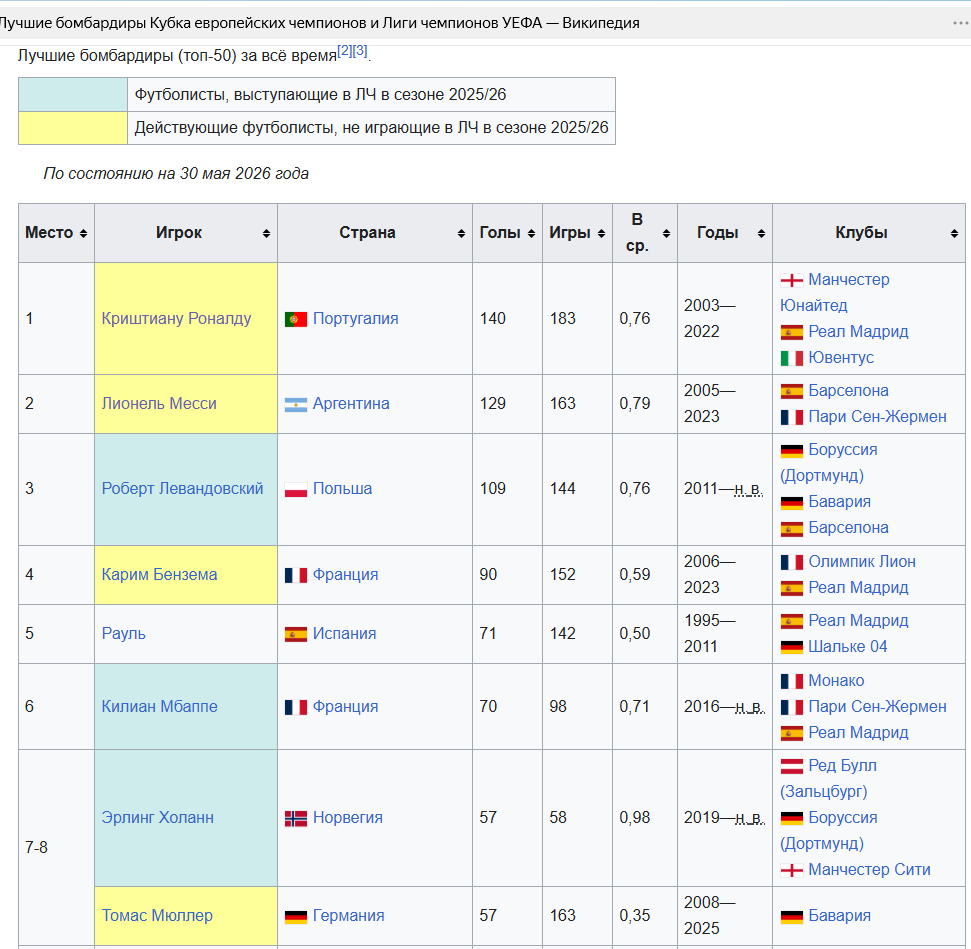
Task: Open Олимпик Лион club link
Action: tap(862, 561)
